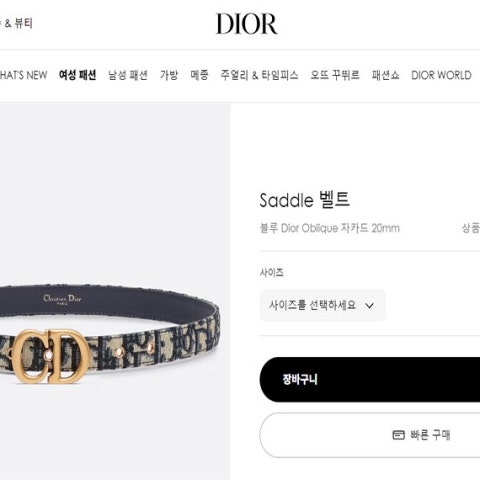Click the card icon in 빠른 구매
This screenshot has width=480, height=480.
point(398,435)
